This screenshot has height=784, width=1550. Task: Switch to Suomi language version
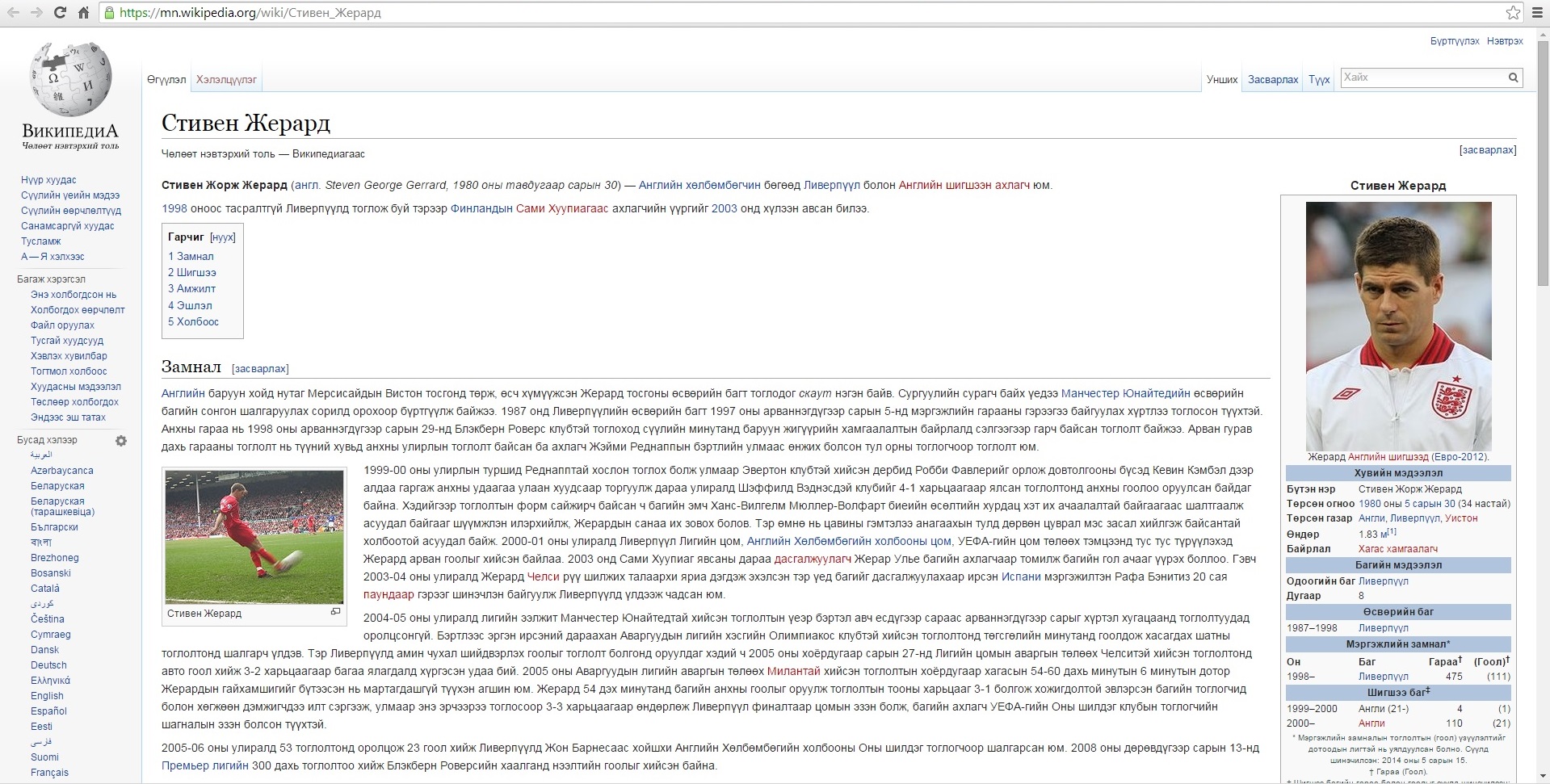click(44, 757)
